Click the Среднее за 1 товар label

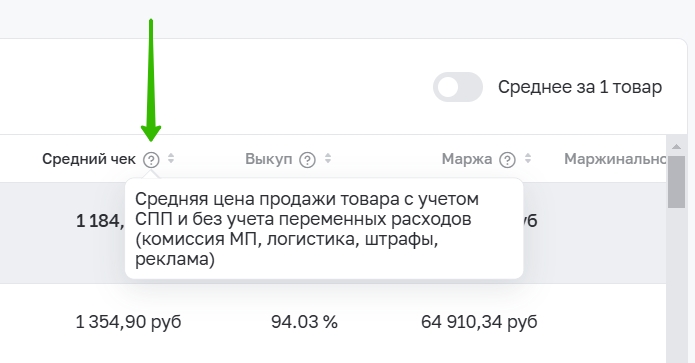point(580,87)
